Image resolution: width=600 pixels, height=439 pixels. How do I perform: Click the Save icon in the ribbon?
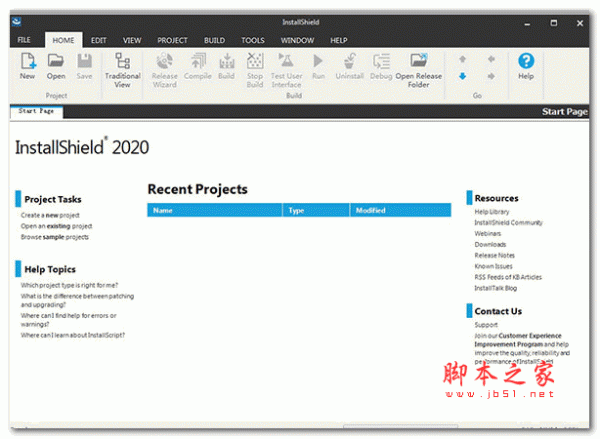(x=85, y=61)
